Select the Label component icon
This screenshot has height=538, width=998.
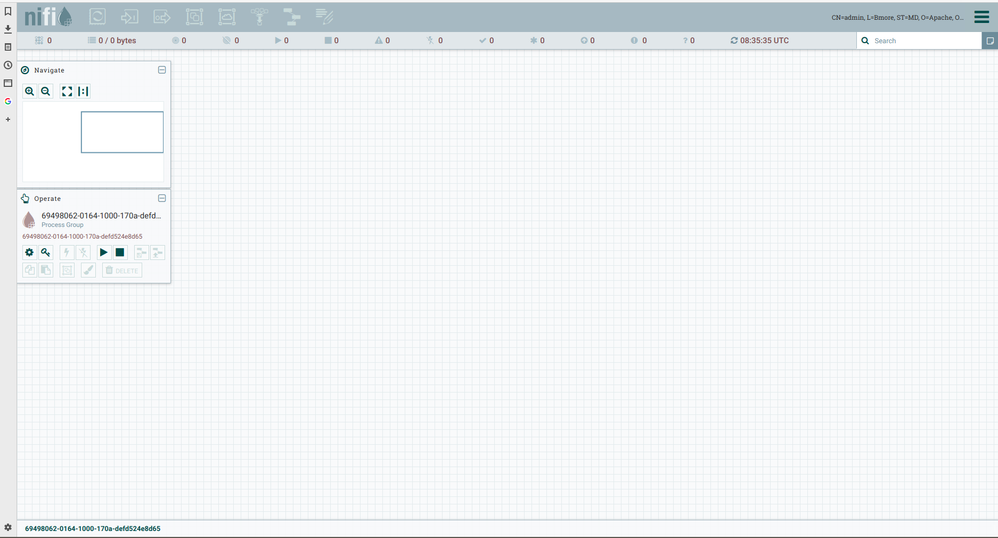pos(324,17)
